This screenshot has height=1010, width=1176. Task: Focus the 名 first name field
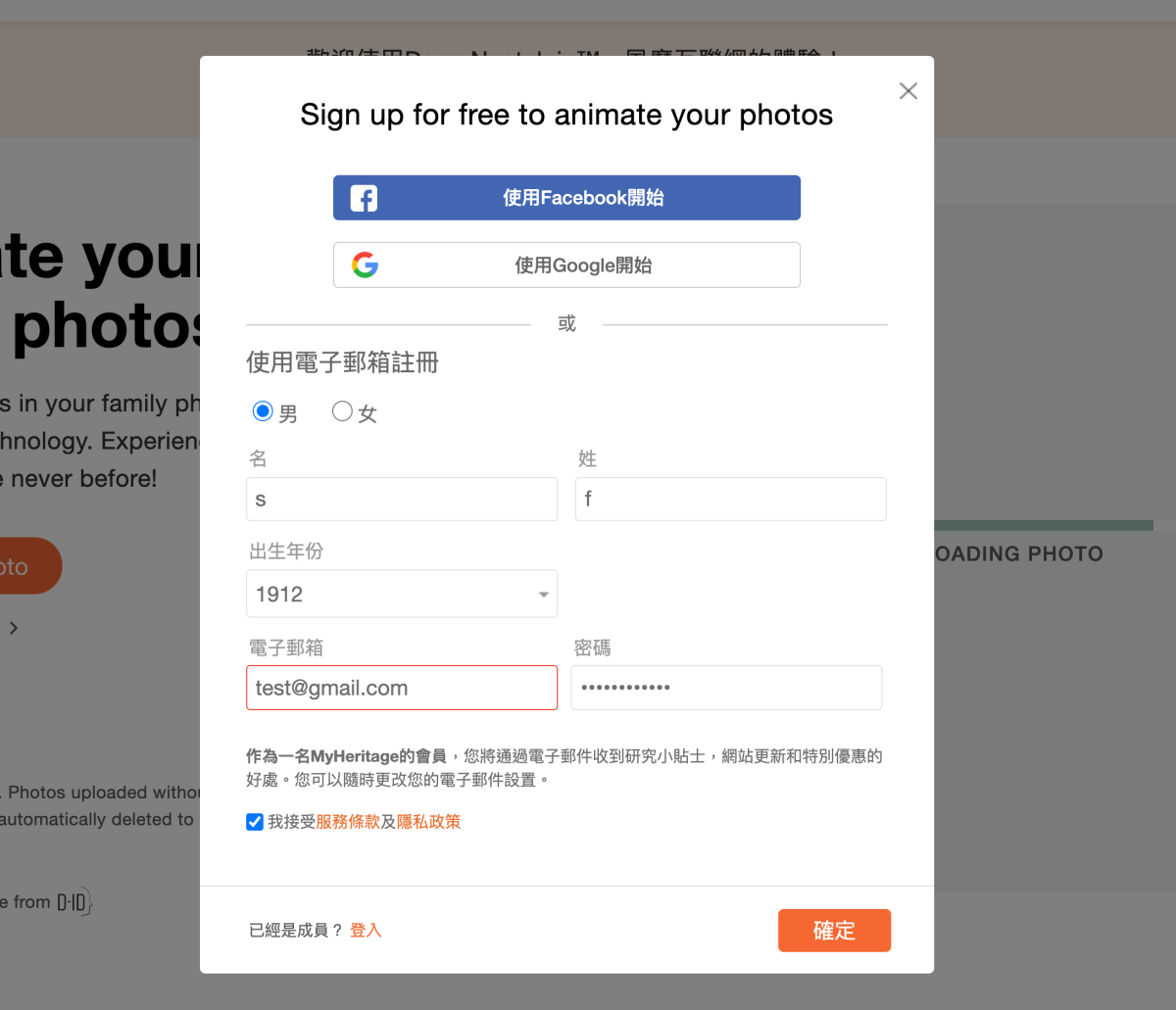click(402, 499)
